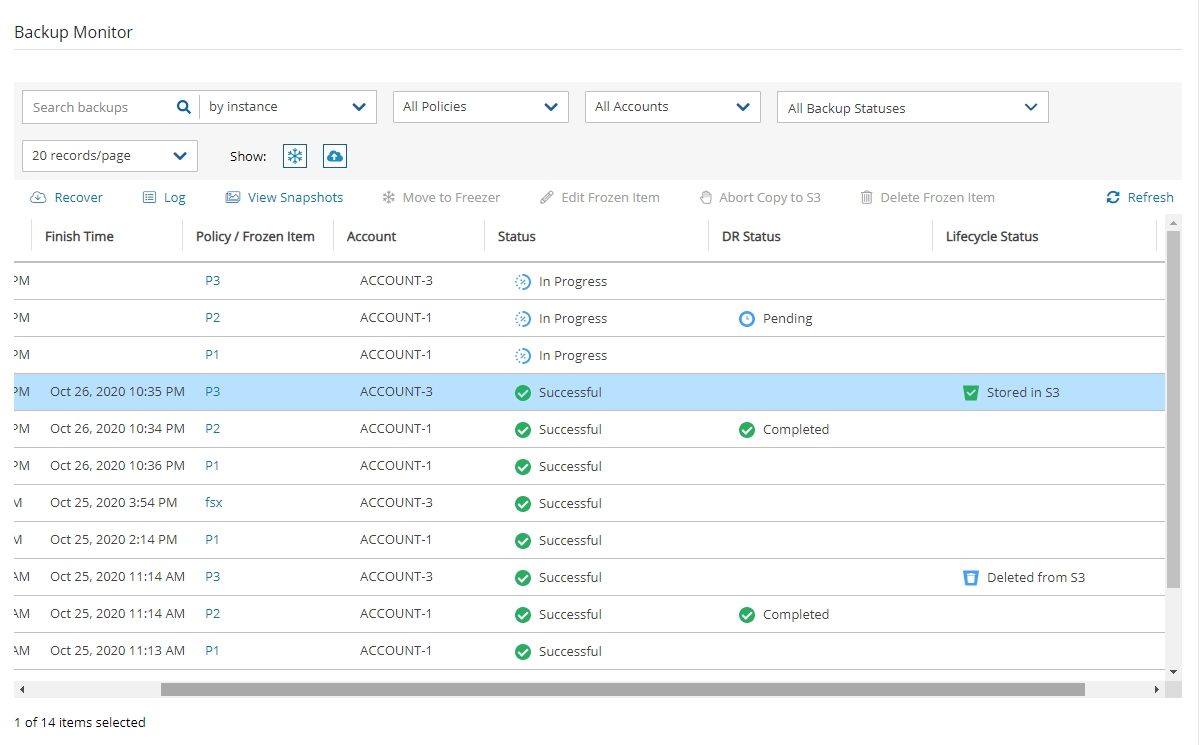Click the search magnifier icon
Screen dimensions: 1199x745
[183, 107]
